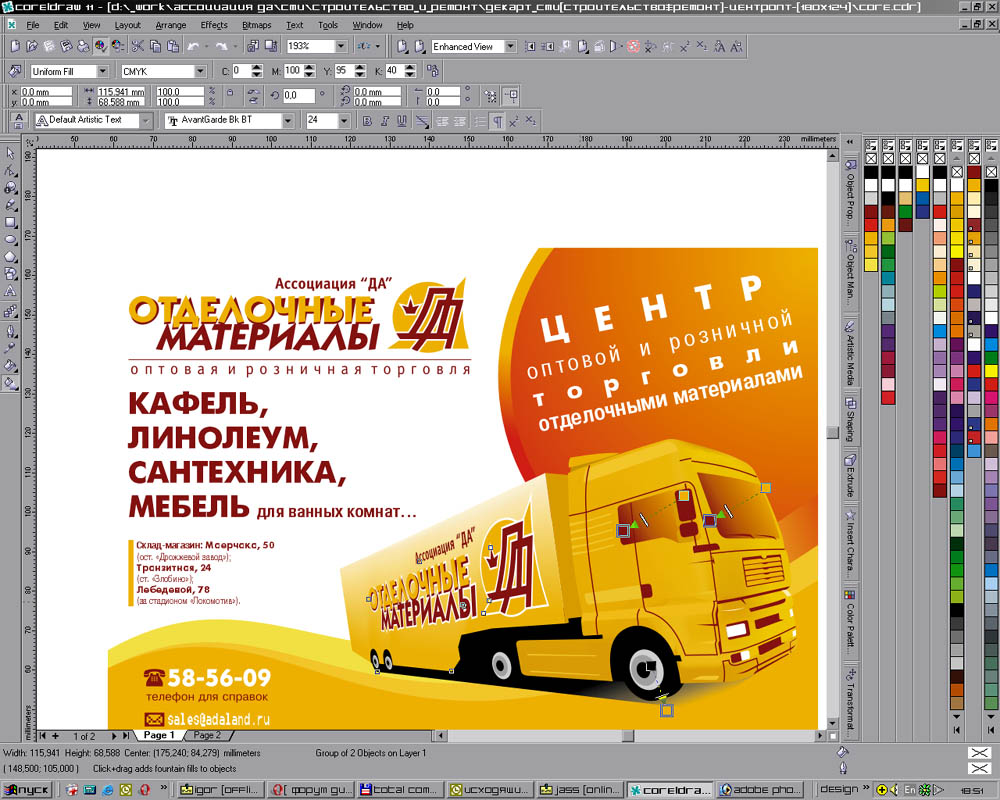Click the Copy icon in the toolbar

[155, 46]
